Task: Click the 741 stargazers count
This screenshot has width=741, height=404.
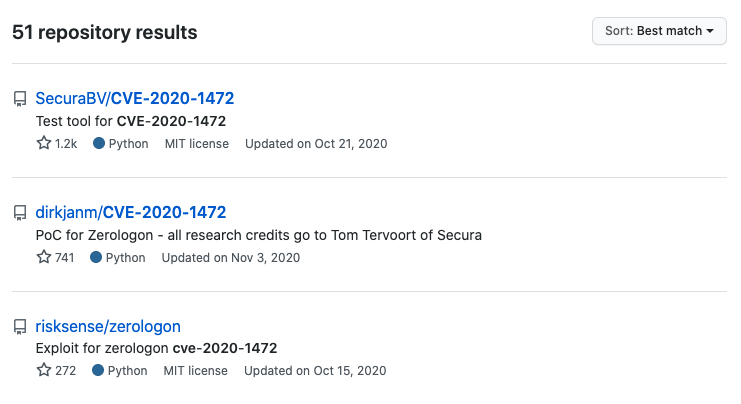Action: click(64, 258)
